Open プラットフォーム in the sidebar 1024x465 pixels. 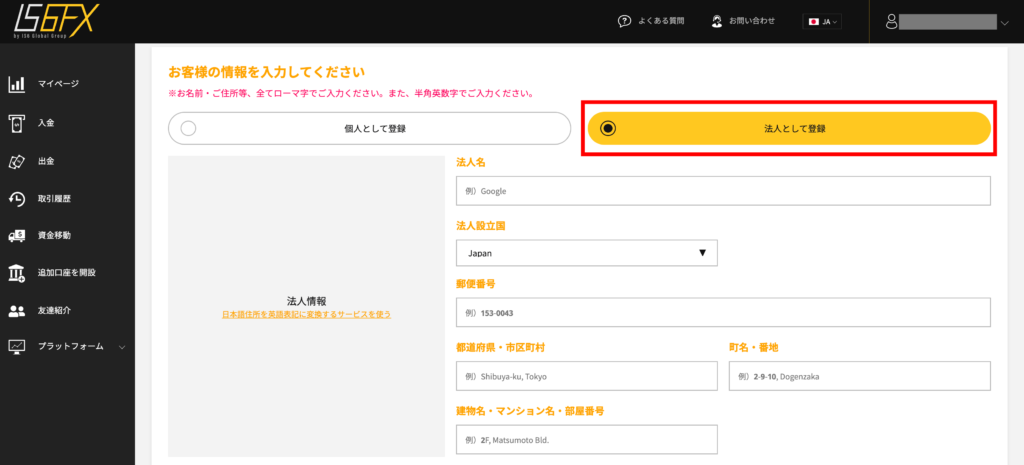(x=71, y=347)
